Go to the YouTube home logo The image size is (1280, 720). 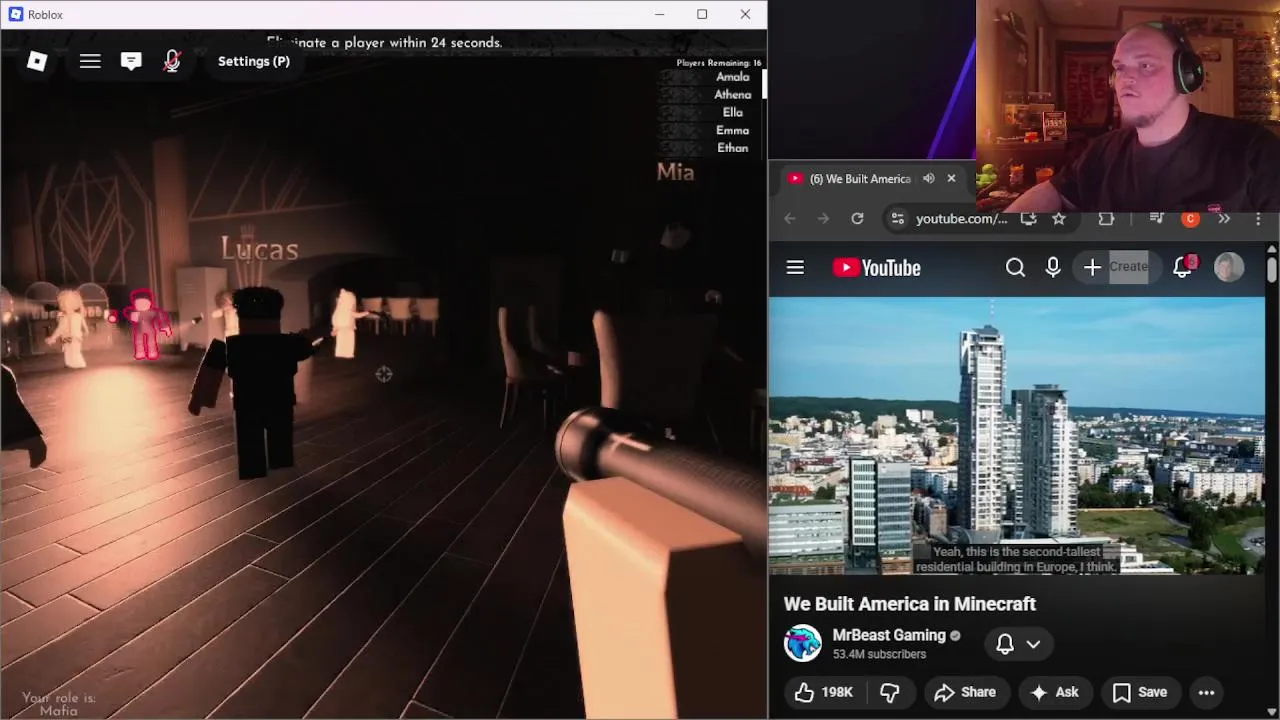coord(877,267)
